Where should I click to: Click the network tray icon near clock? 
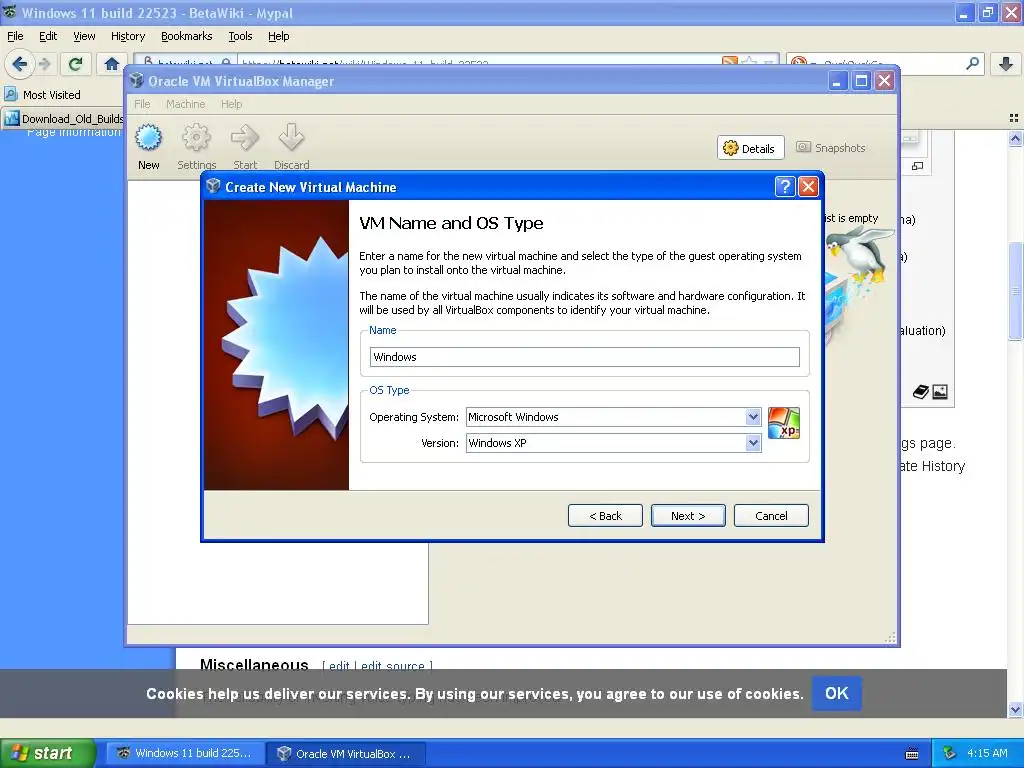click(950, 754)
